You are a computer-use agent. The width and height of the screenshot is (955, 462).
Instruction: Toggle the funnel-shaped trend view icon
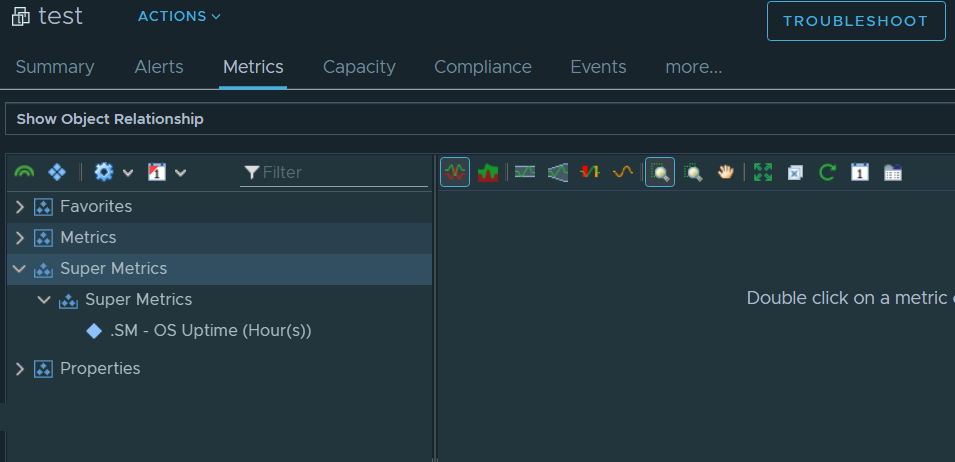pos(557,172)
